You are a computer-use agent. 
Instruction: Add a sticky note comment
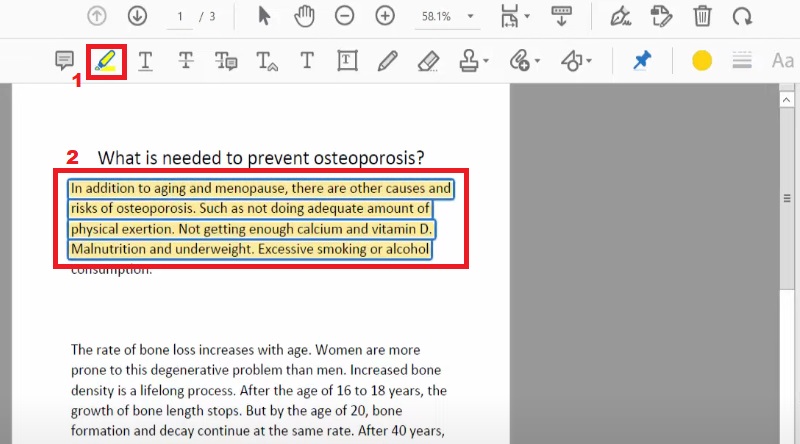pyautogui.click(x=64, y=61)
